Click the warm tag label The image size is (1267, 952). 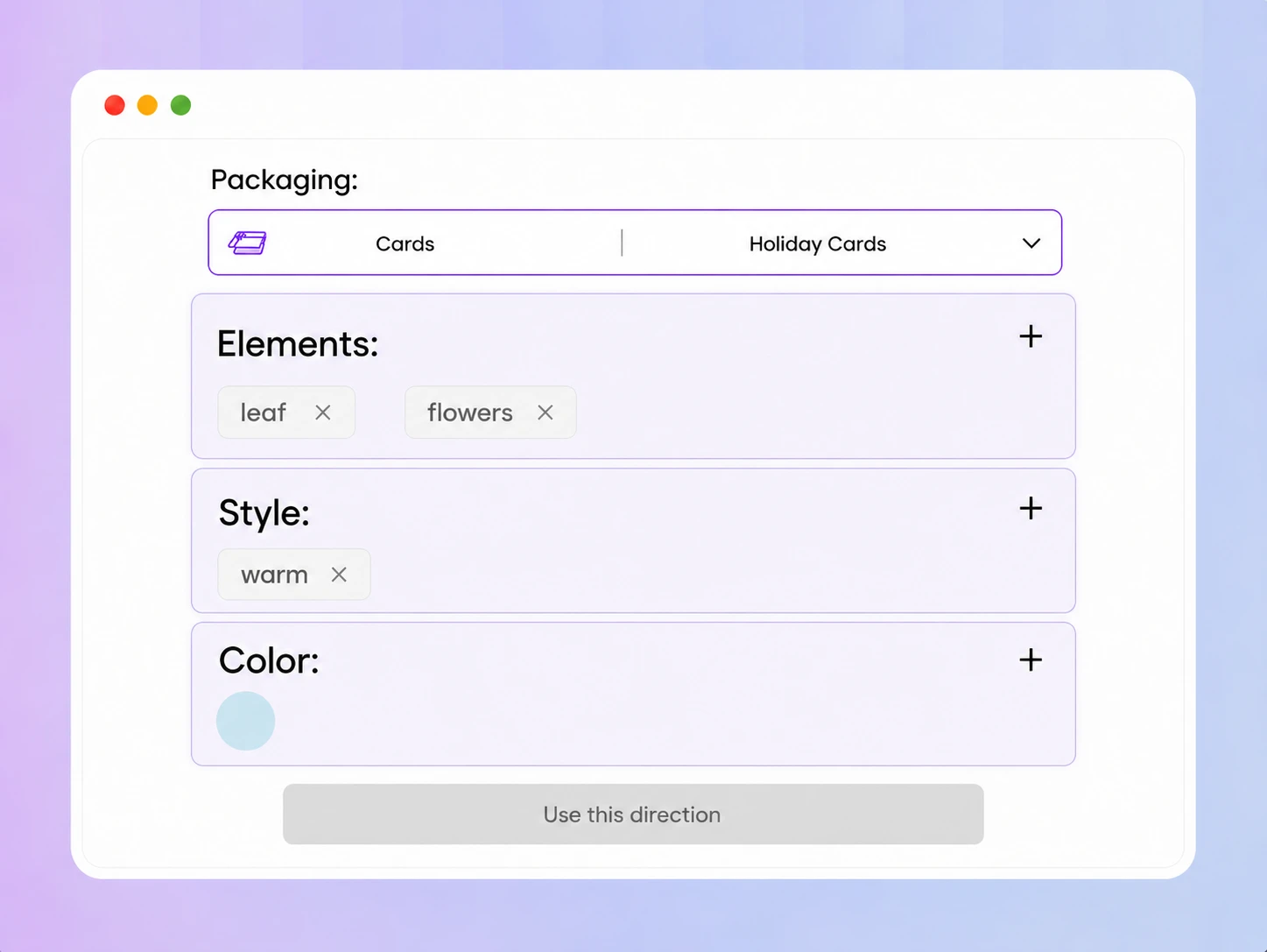pos(274,575)
